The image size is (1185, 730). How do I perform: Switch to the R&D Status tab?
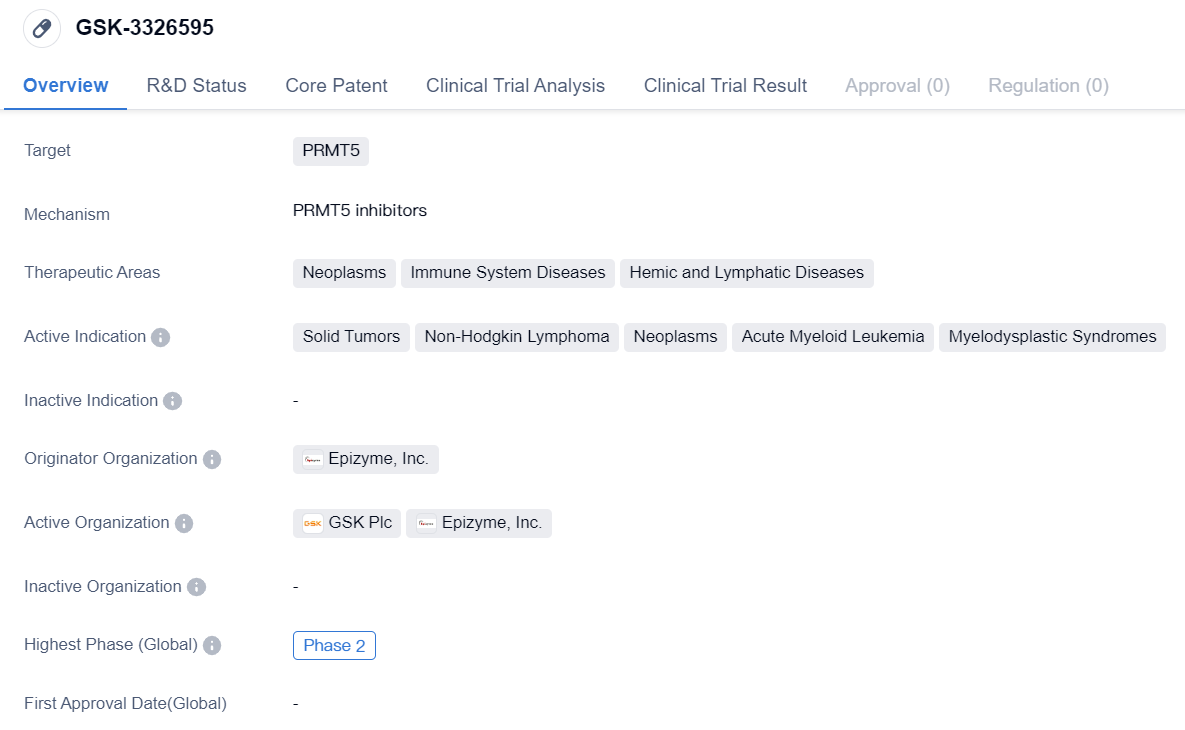pos(196,86)
